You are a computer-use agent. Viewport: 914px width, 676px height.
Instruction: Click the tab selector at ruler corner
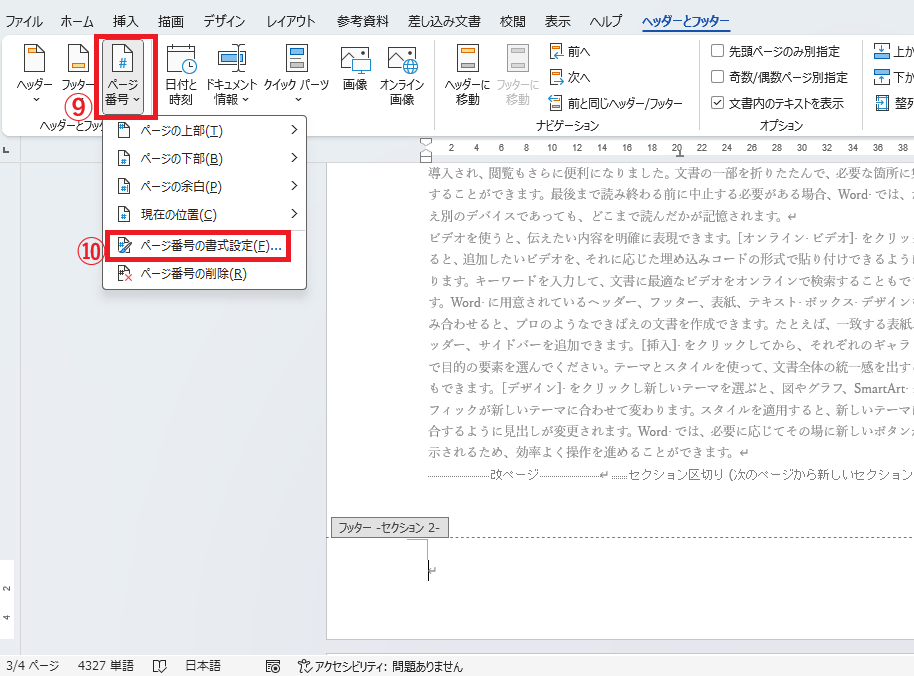click(x=6, y=150)
